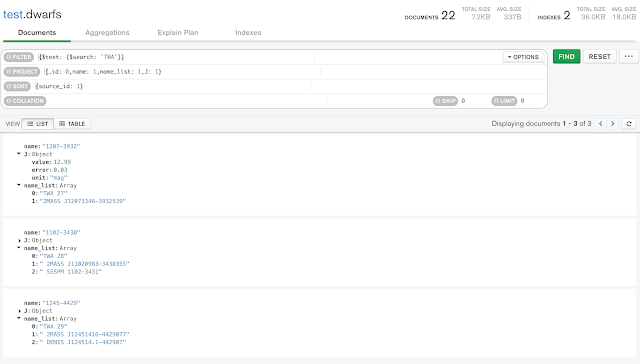This screenshot has width=640, height=364.
Task: Select name value "1245-4429"
Action: (x=61, y=303)
